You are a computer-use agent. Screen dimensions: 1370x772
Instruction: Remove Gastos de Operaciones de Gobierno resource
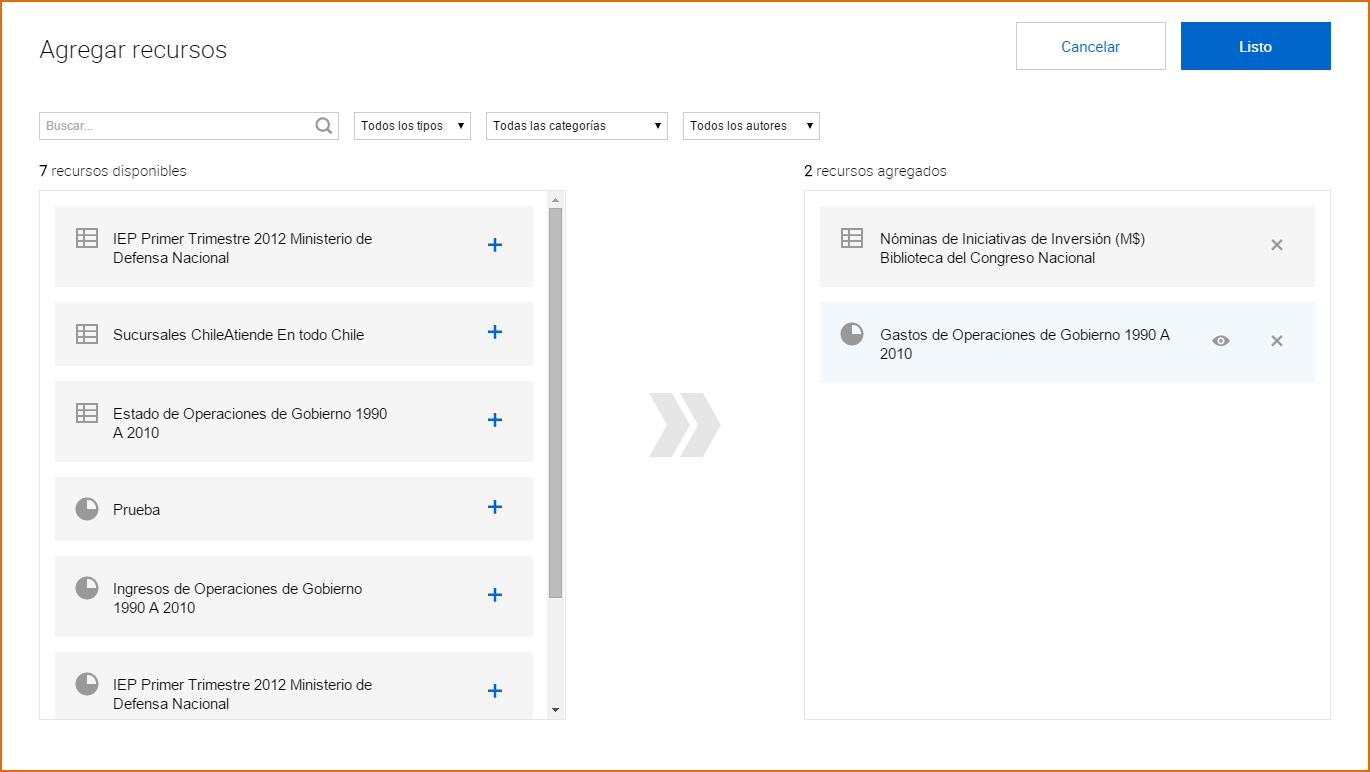pos(1277,341)
